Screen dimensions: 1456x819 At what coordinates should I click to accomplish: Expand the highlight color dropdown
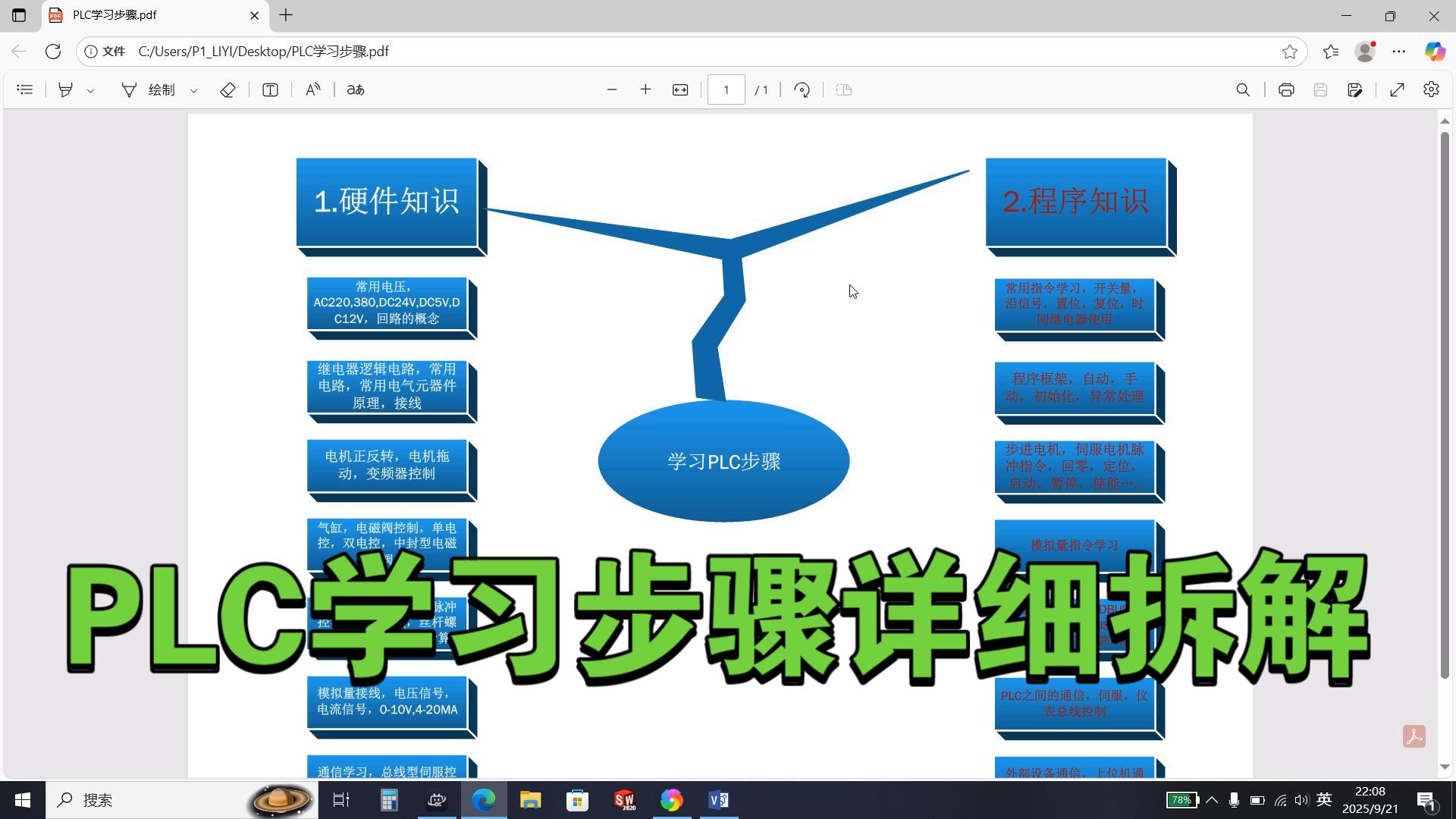(x=91, y=89)
